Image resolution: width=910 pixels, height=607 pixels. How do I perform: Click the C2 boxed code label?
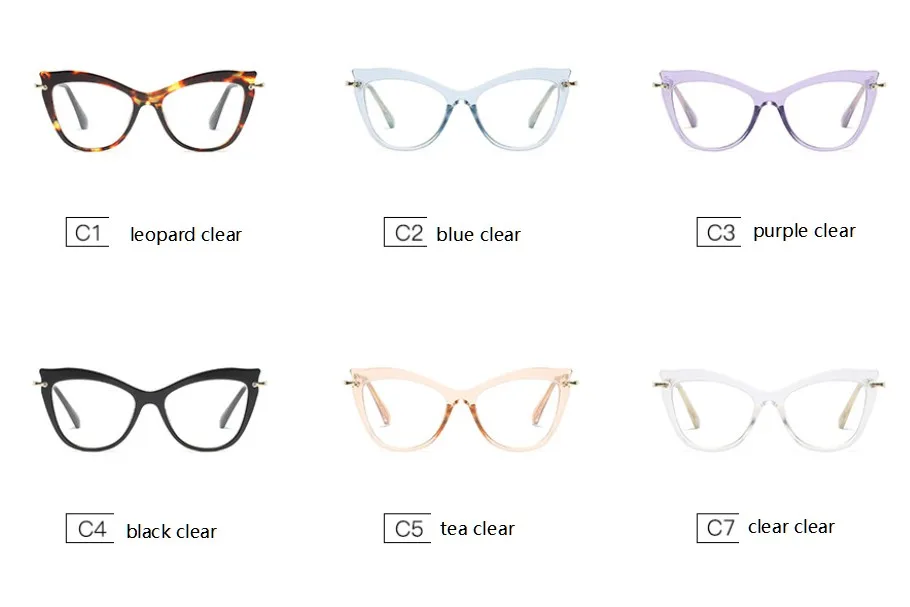click(x=406, y=232)
